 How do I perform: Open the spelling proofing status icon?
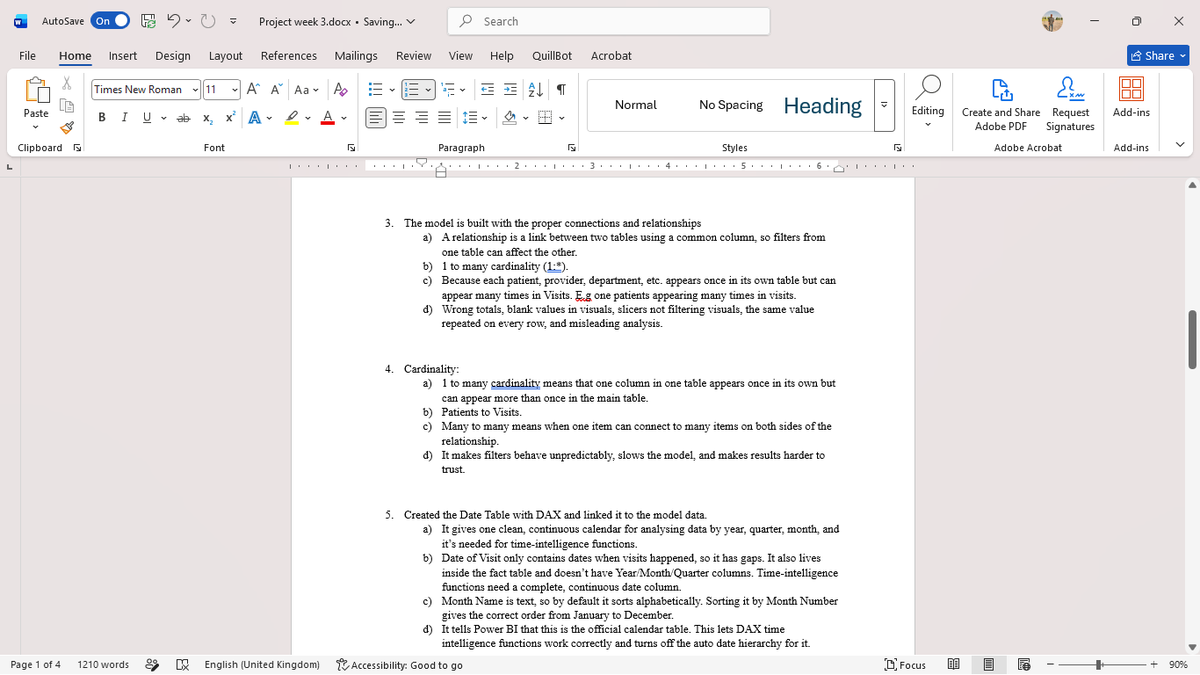coord(183,664)
